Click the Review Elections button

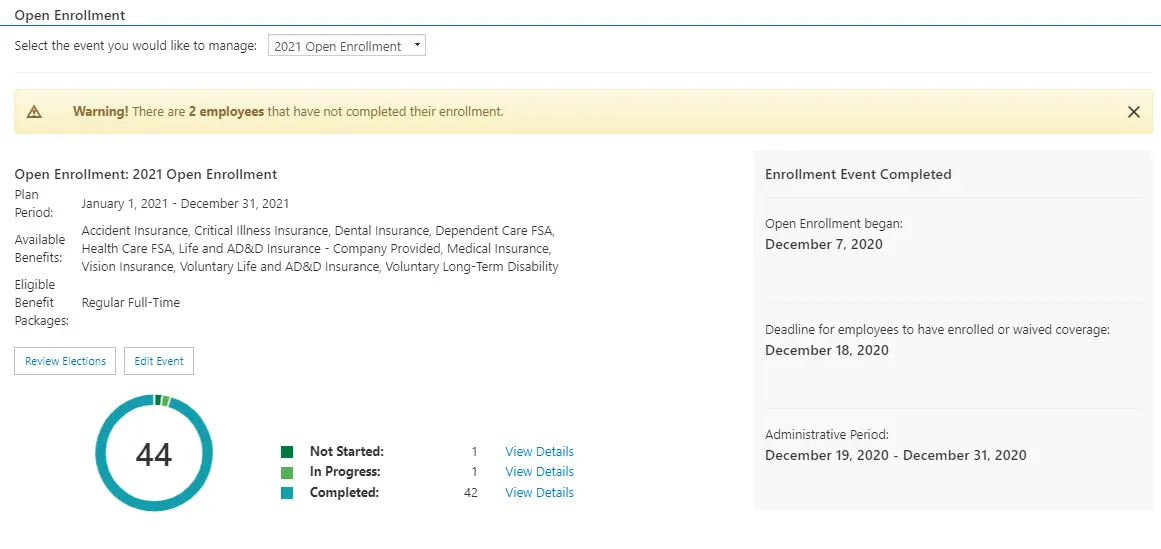65,361
